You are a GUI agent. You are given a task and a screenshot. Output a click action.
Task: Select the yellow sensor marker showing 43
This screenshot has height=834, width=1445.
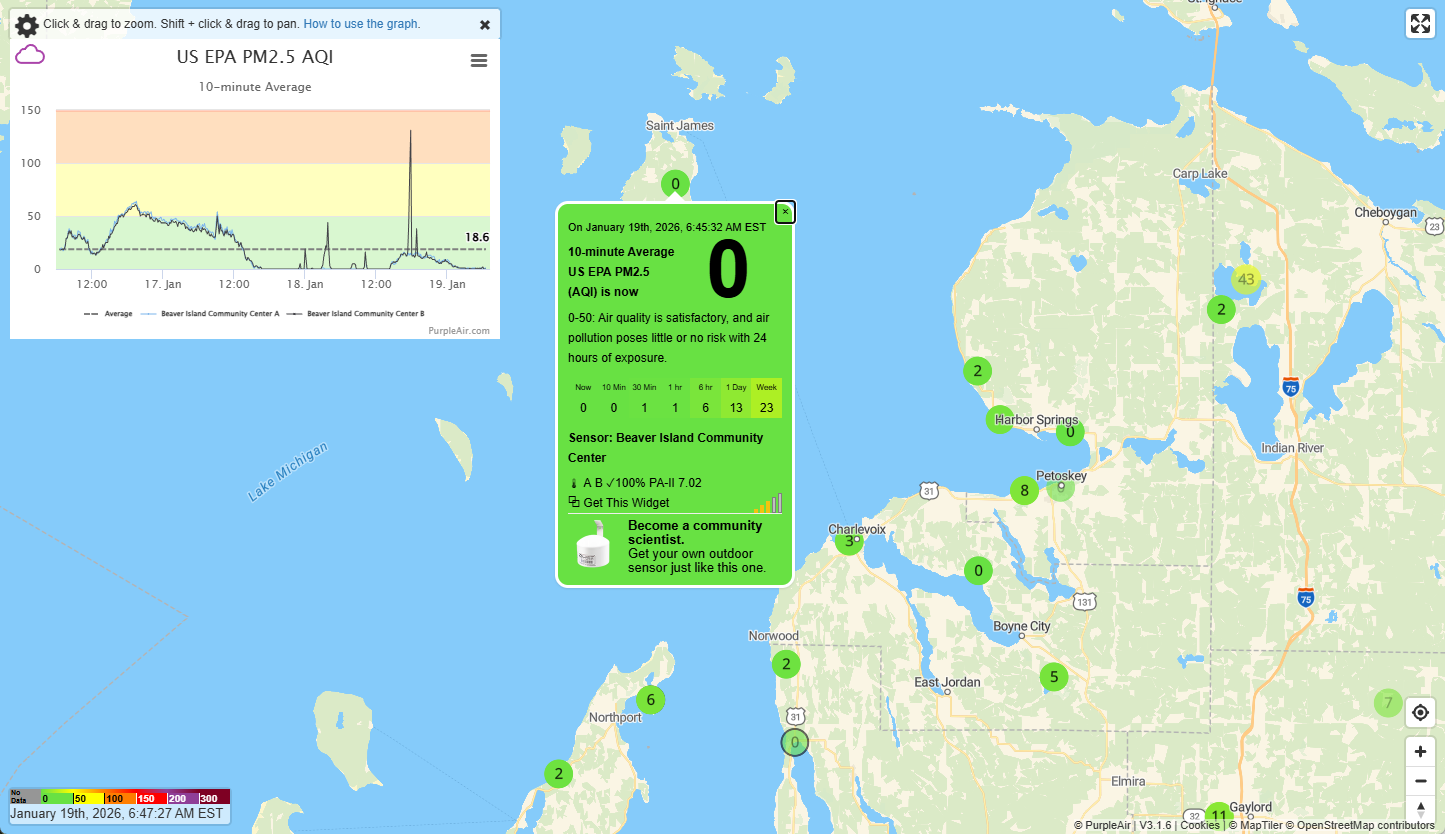point(1245,279)
